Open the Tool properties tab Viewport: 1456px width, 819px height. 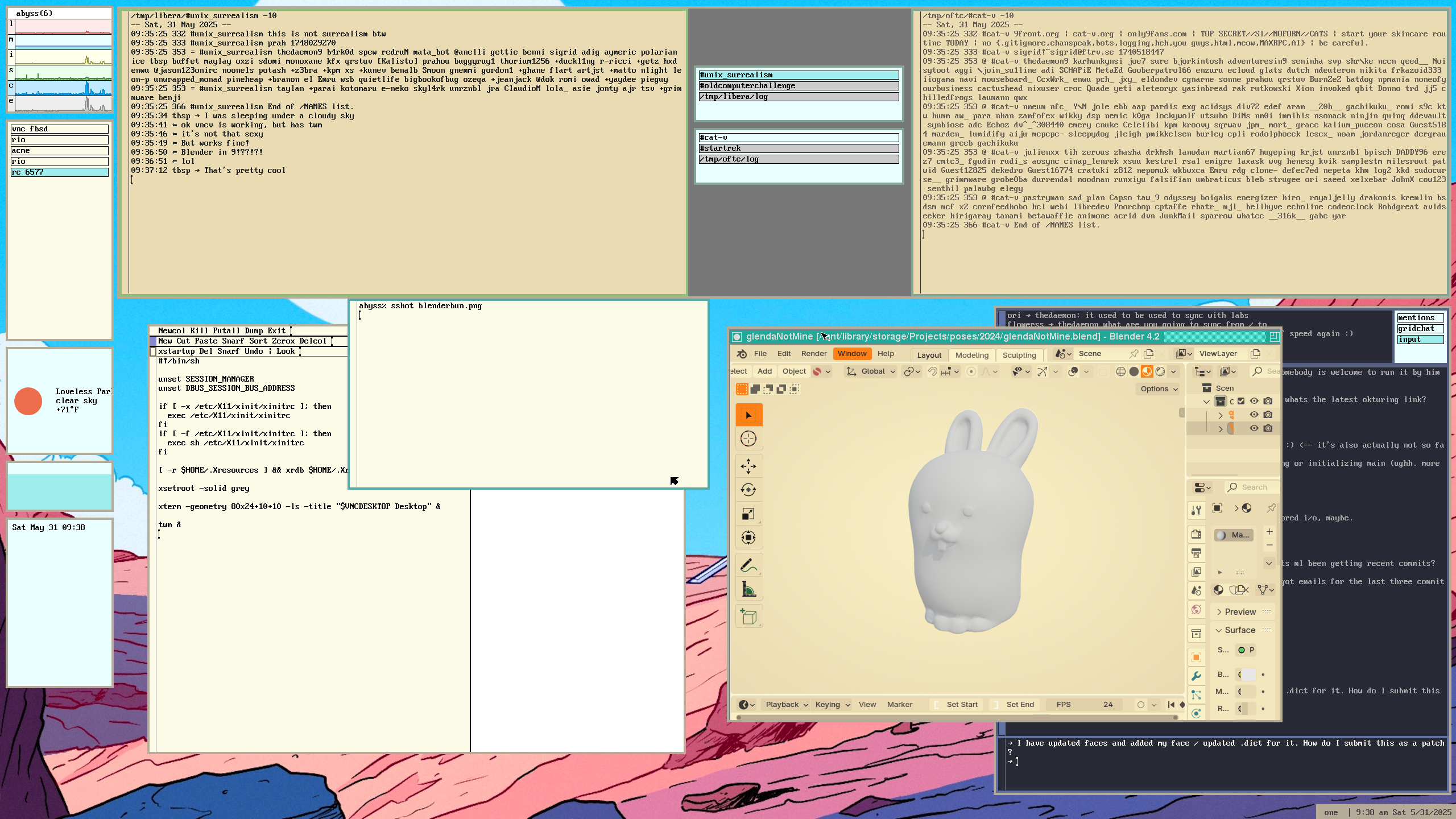(x=1196, y=510)
